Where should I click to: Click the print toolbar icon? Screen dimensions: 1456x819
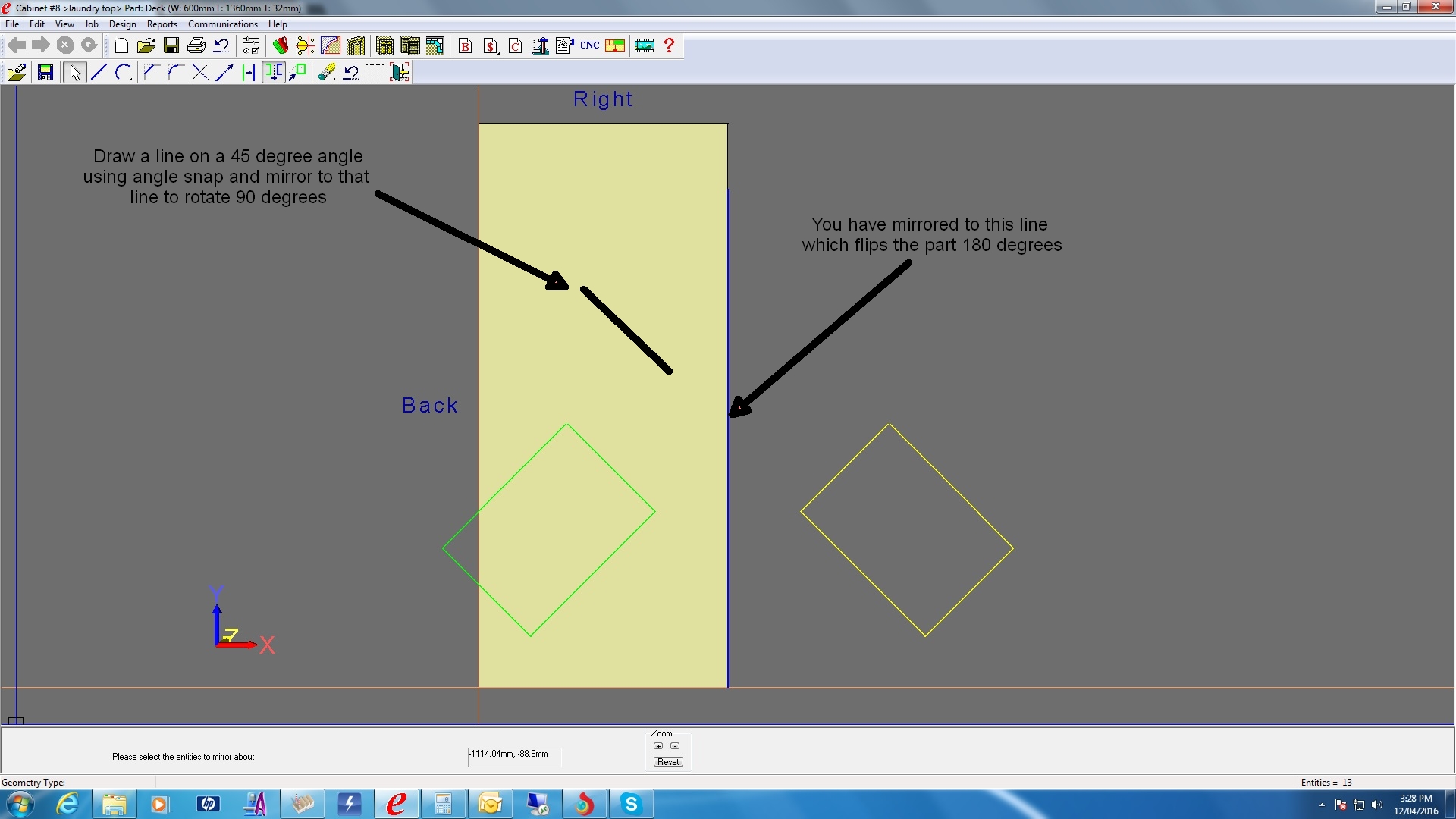point(196,45)
